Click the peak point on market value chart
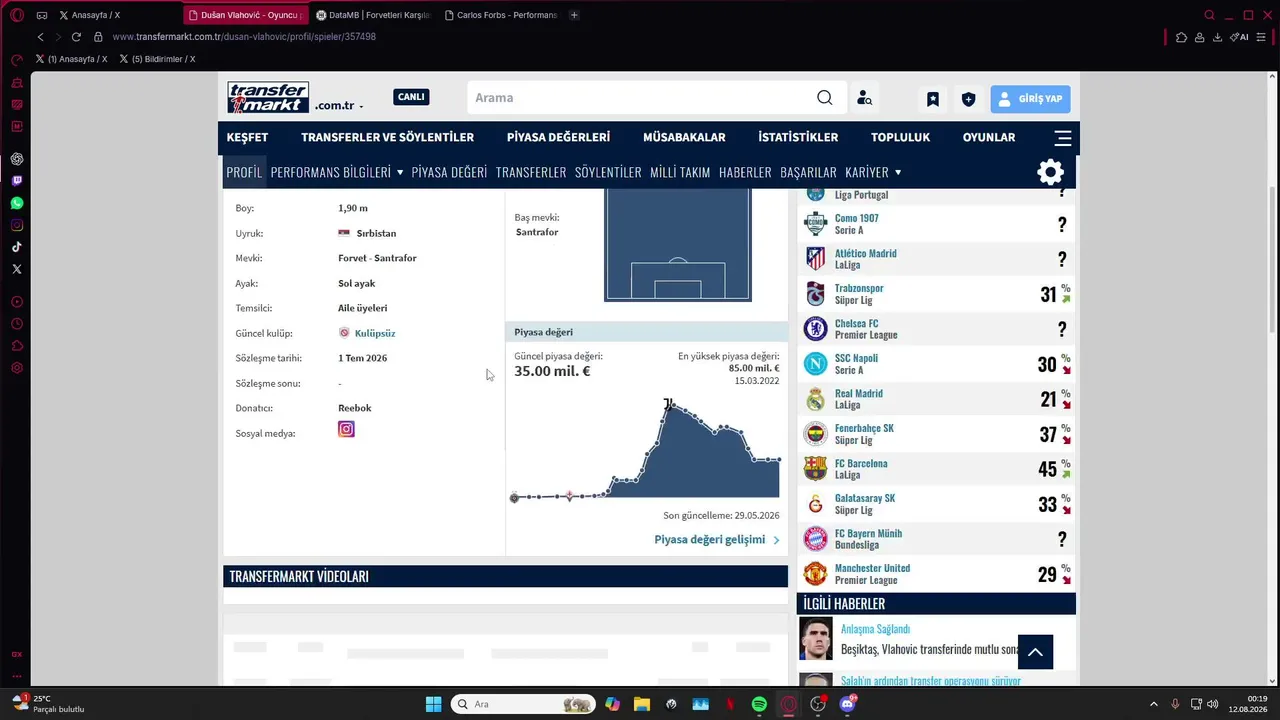 click(668, 403)
